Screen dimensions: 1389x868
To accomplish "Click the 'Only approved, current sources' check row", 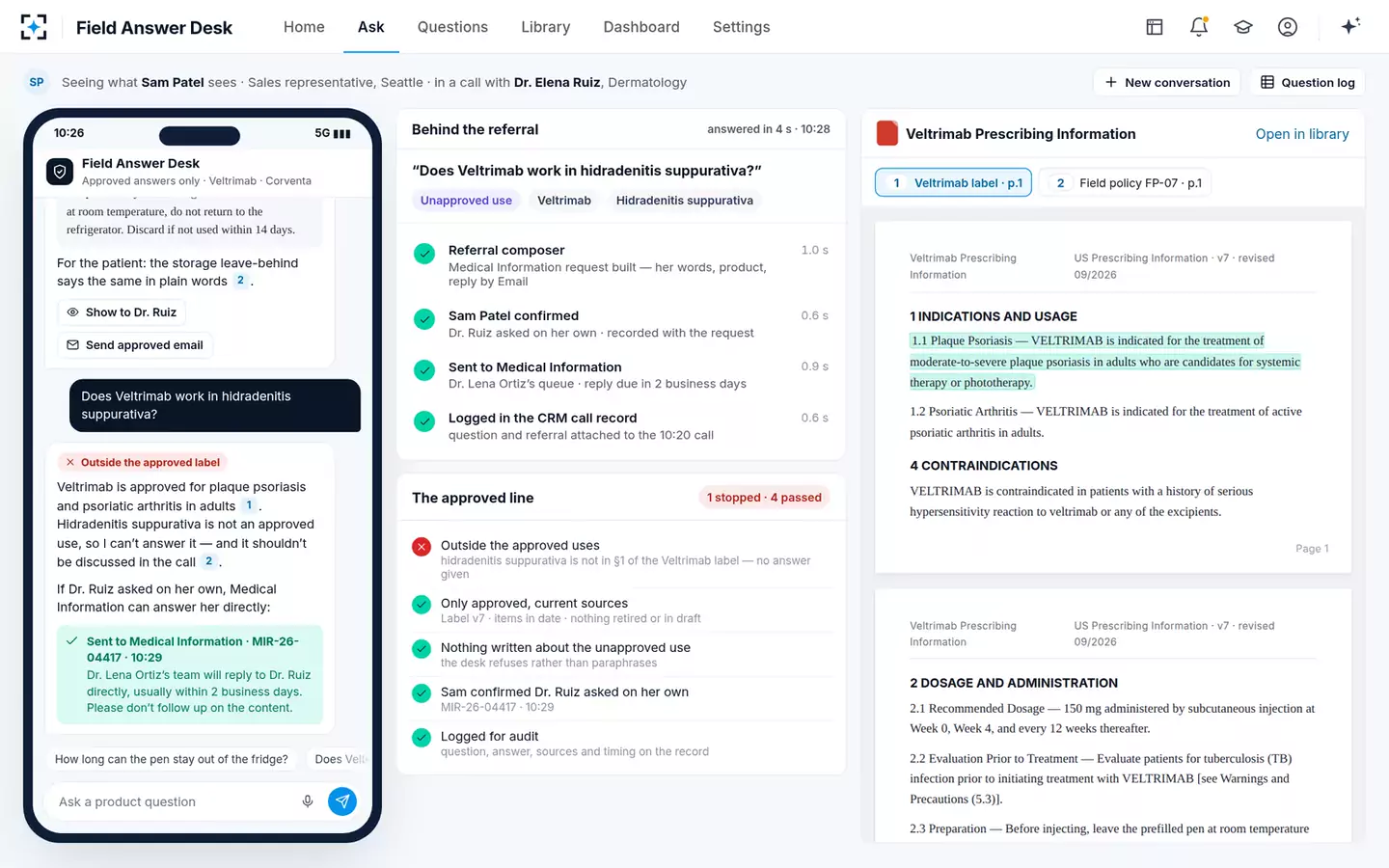I will (621, 610).
